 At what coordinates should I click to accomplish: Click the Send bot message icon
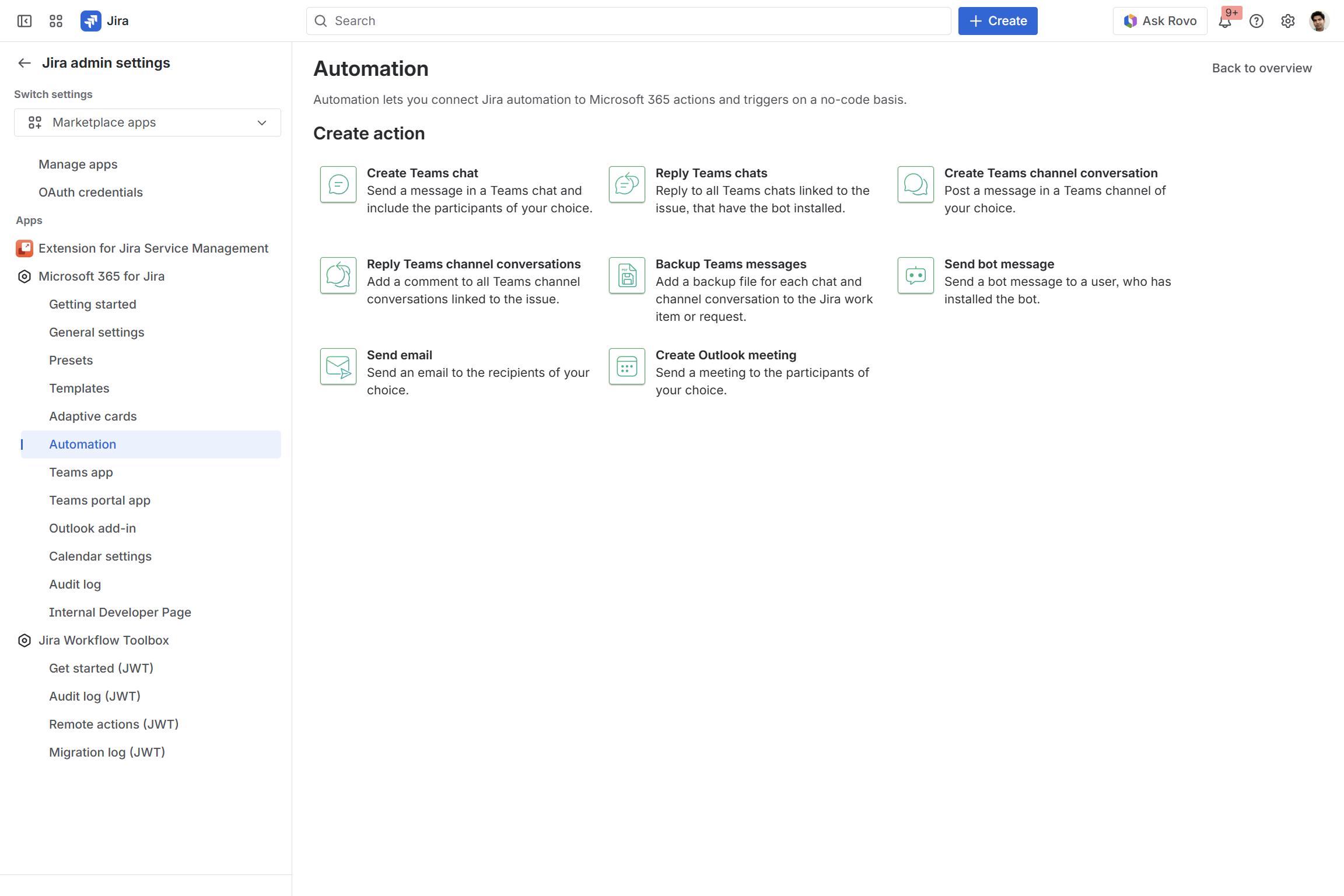916,275
